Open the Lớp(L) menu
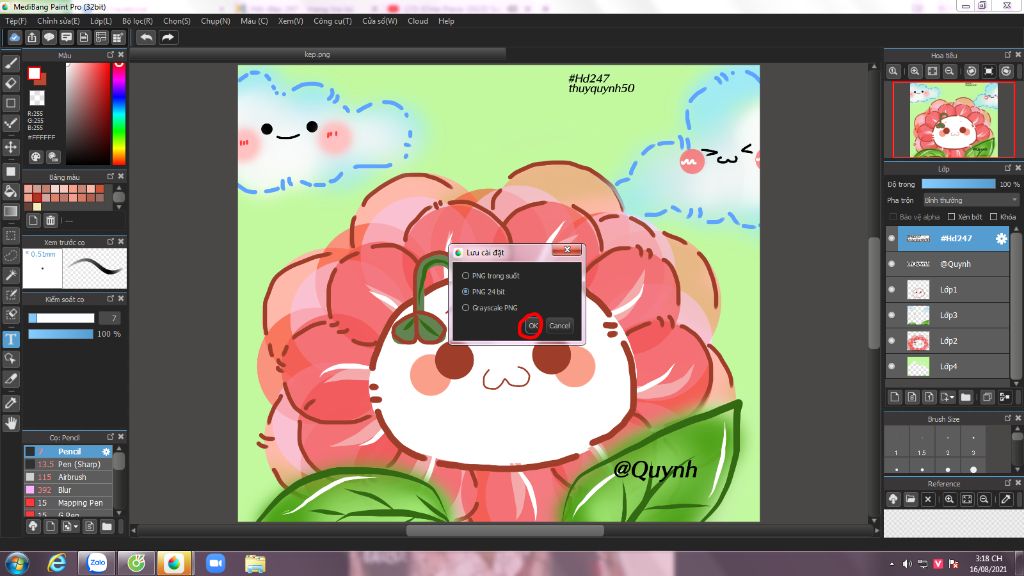1024x576 pixels. [101, 21]
